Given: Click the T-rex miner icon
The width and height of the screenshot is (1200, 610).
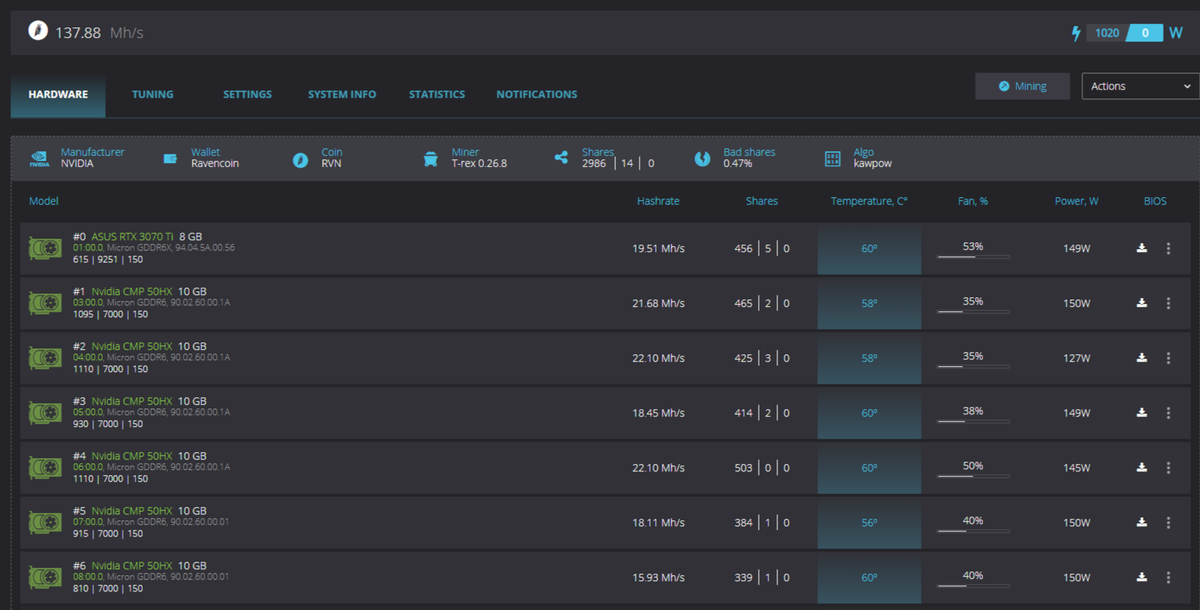Looking at the screenshot, I should tap(430, 158).
